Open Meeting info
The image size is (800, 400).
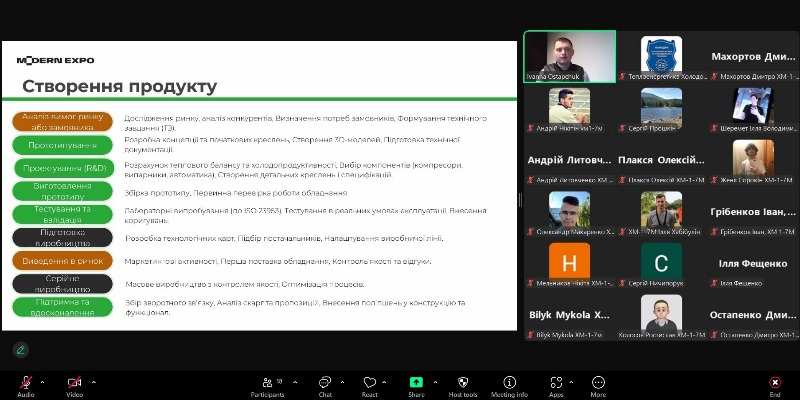pyautogui.click(x=509, y=386)
